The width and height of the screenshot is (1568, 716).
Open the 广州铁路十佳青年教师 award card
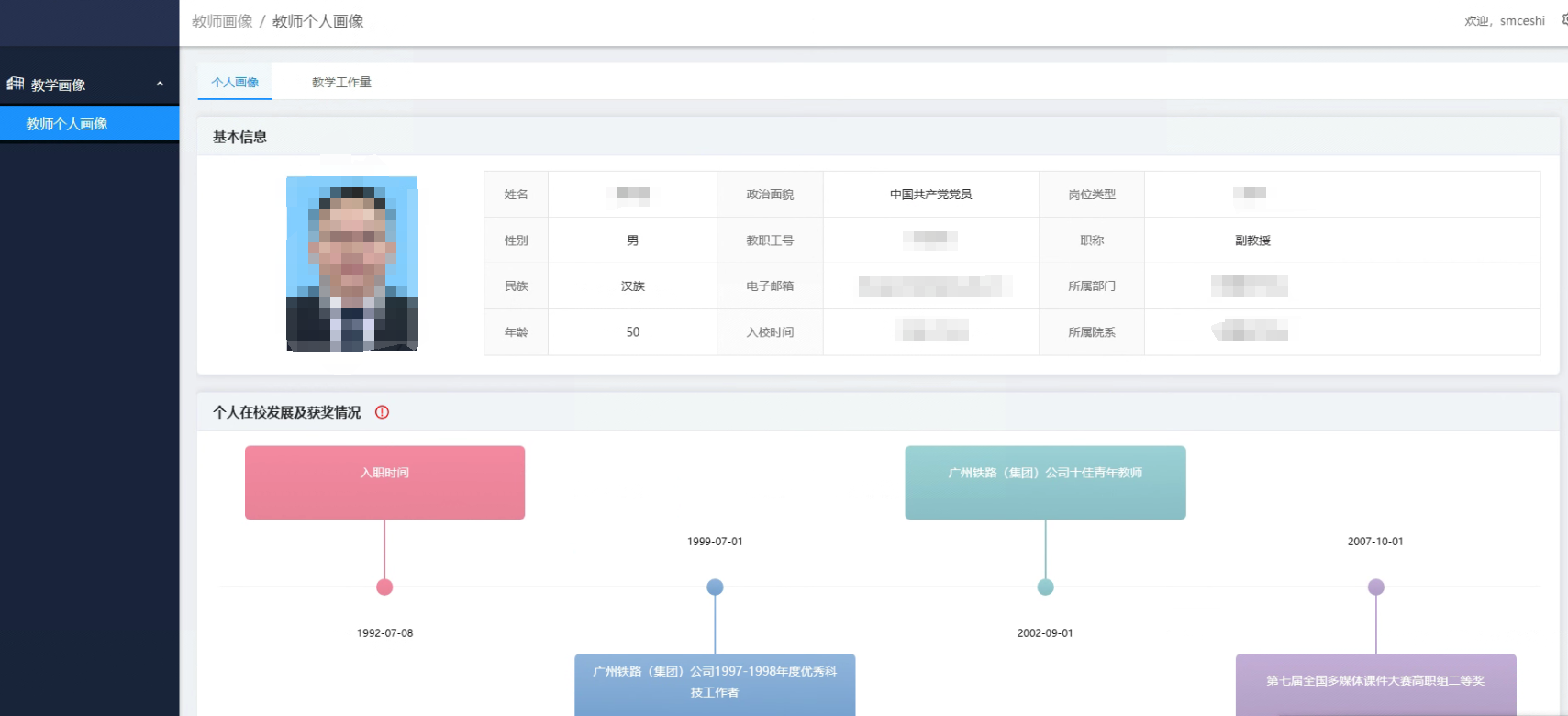pyautogui.click(x=1045, y=483)
